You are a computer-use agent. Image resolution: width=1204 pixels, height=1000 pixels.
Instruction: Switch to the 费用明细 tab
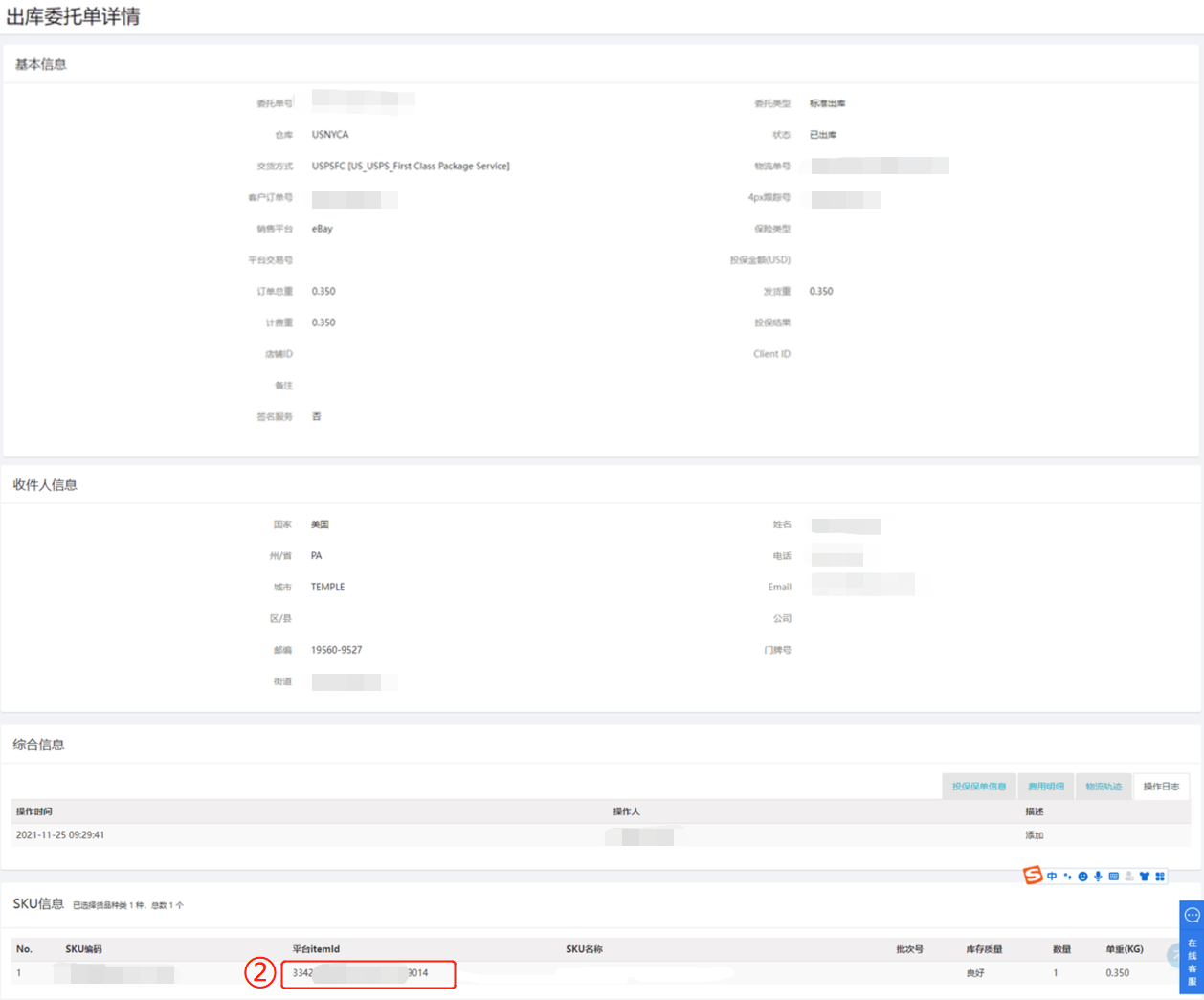[x=1046, y=787]
